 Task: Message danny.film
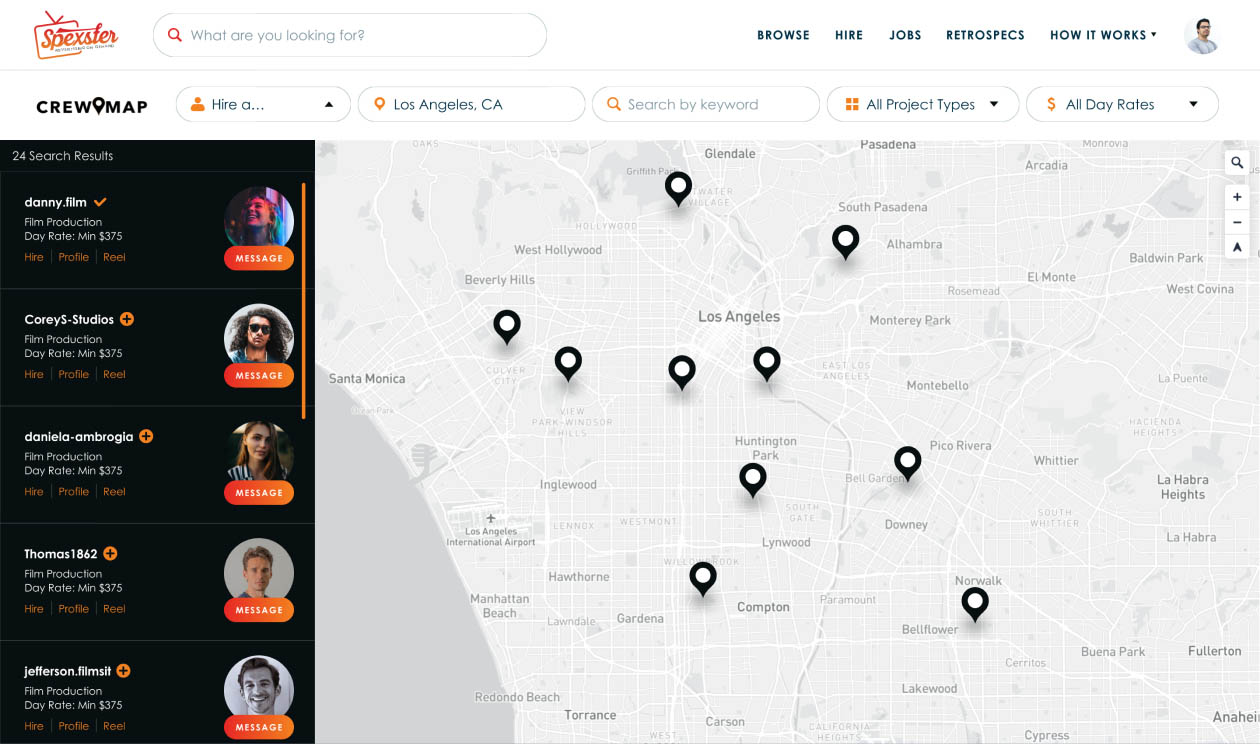click(x=259, y=258)
